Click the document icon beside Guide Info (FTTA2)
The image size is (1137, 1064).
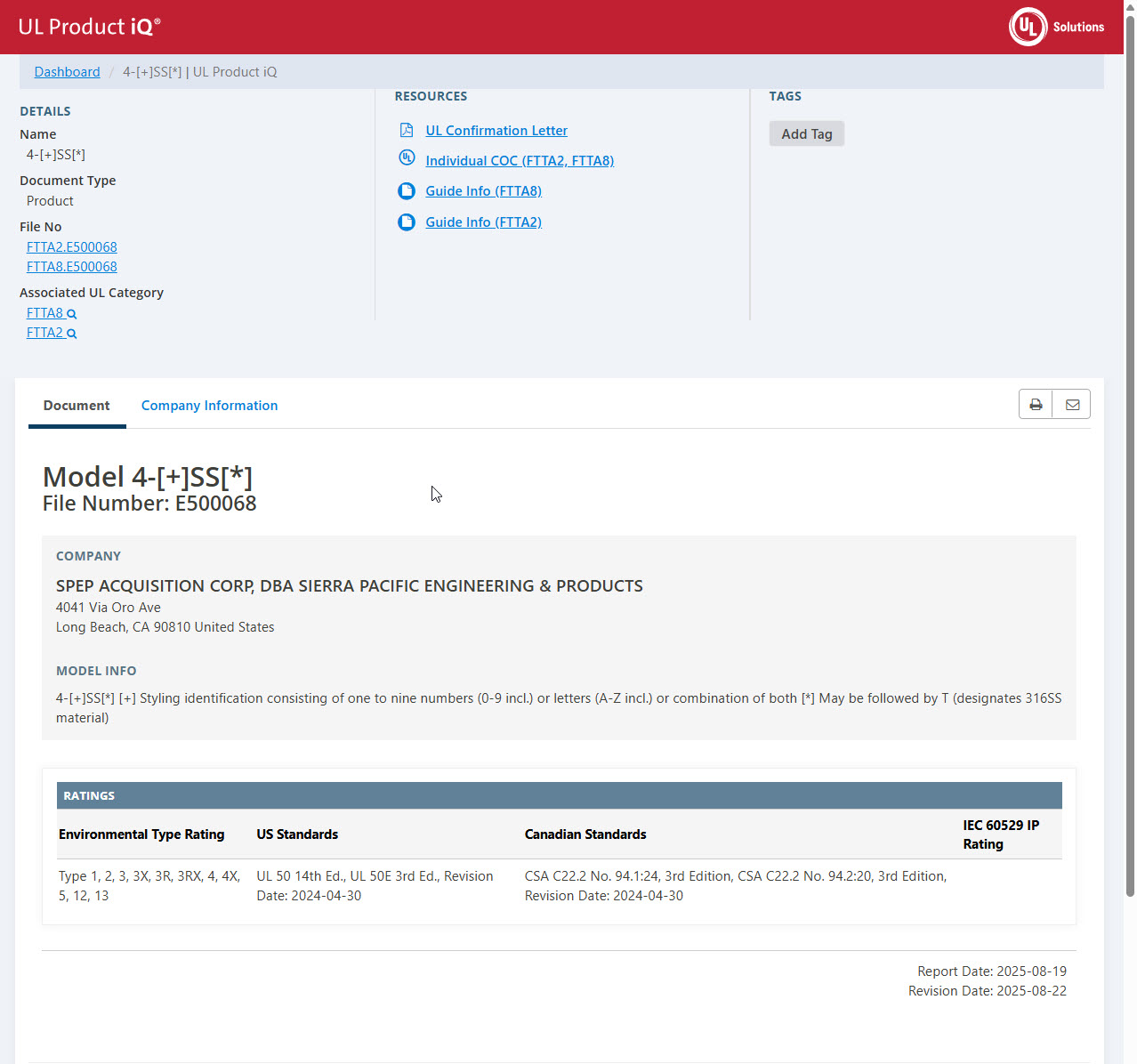407,222
